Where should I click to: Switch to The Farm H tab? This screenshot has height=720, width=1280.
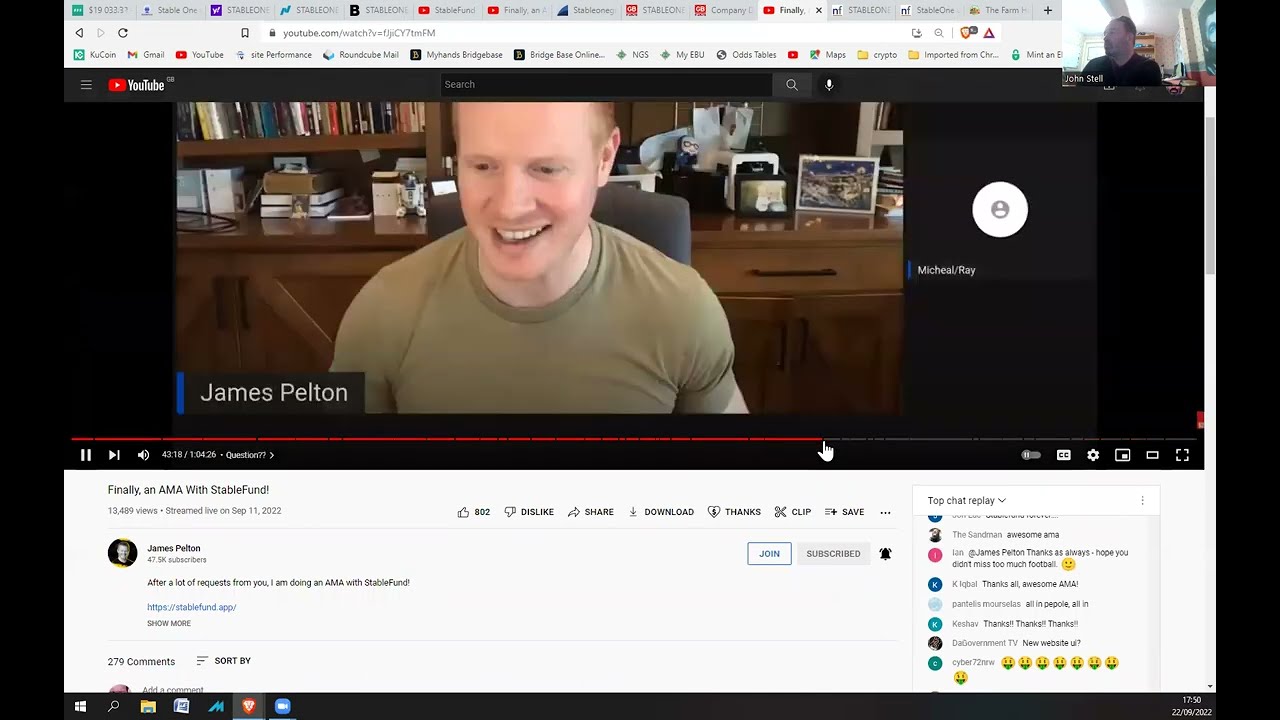[x=999, y=10]
